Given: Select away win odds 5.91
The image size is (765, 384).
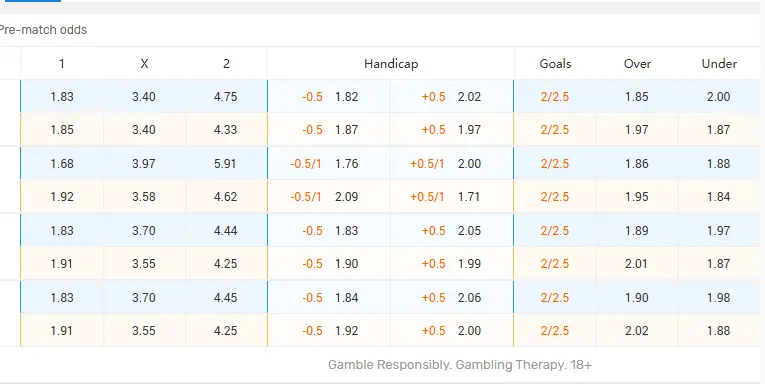Looking at the screenshot, I should [x=225, y=163].
